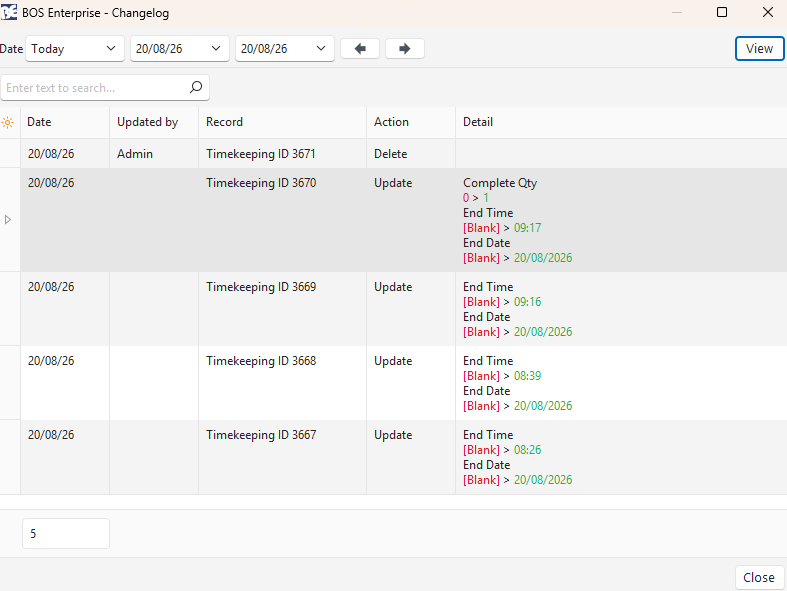Maximize the Changelog window
The width and height of the screenshot is (787, 591).
[722, 12]
